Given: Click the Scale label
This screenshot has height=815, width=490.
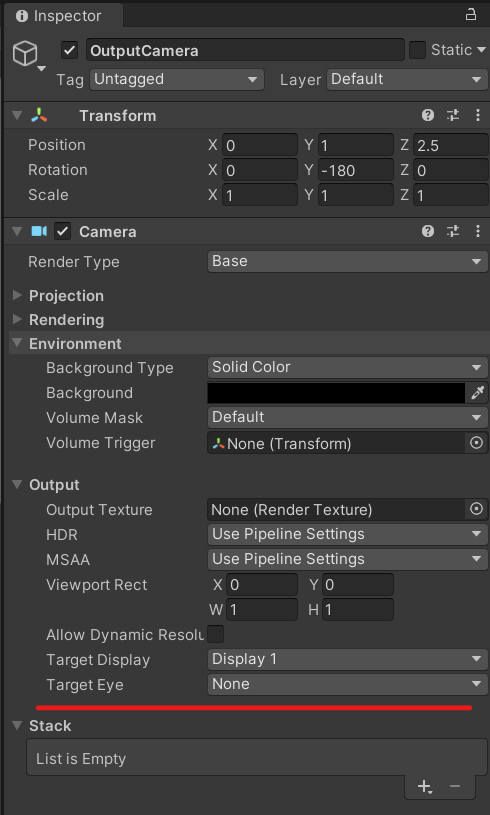Looking at the screenshot, I should pyautogui.click(x=48, y=195).
